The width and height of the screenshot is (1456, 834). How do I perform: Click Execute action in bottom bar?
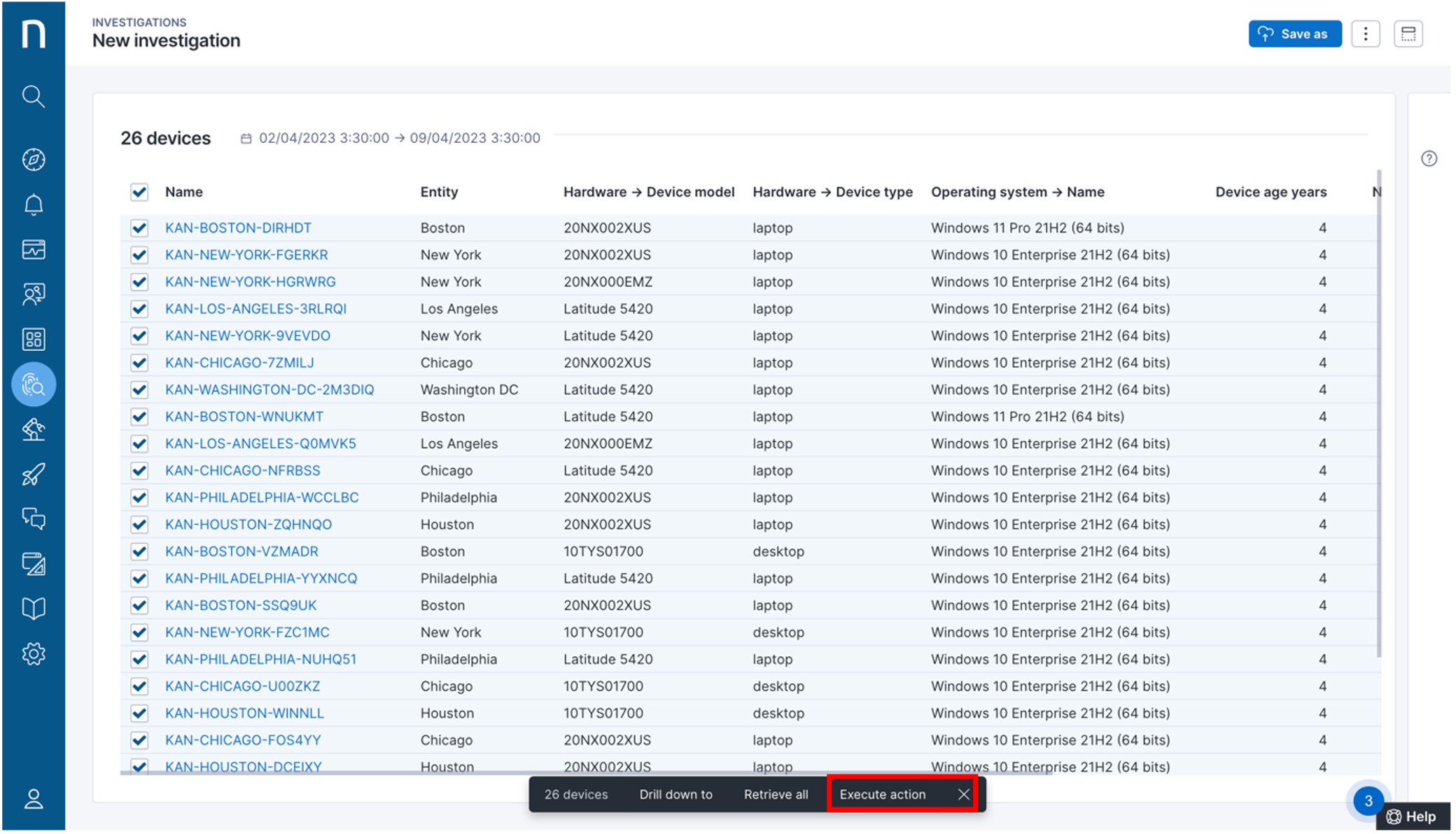pos(882,794)
